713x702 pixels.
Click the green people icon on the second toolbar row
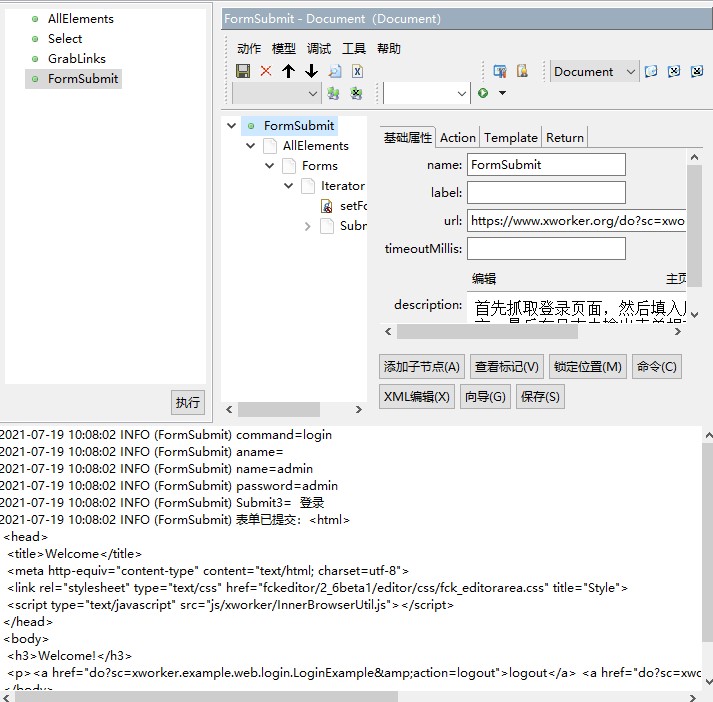pyautogui.click(x=333, y=93)
